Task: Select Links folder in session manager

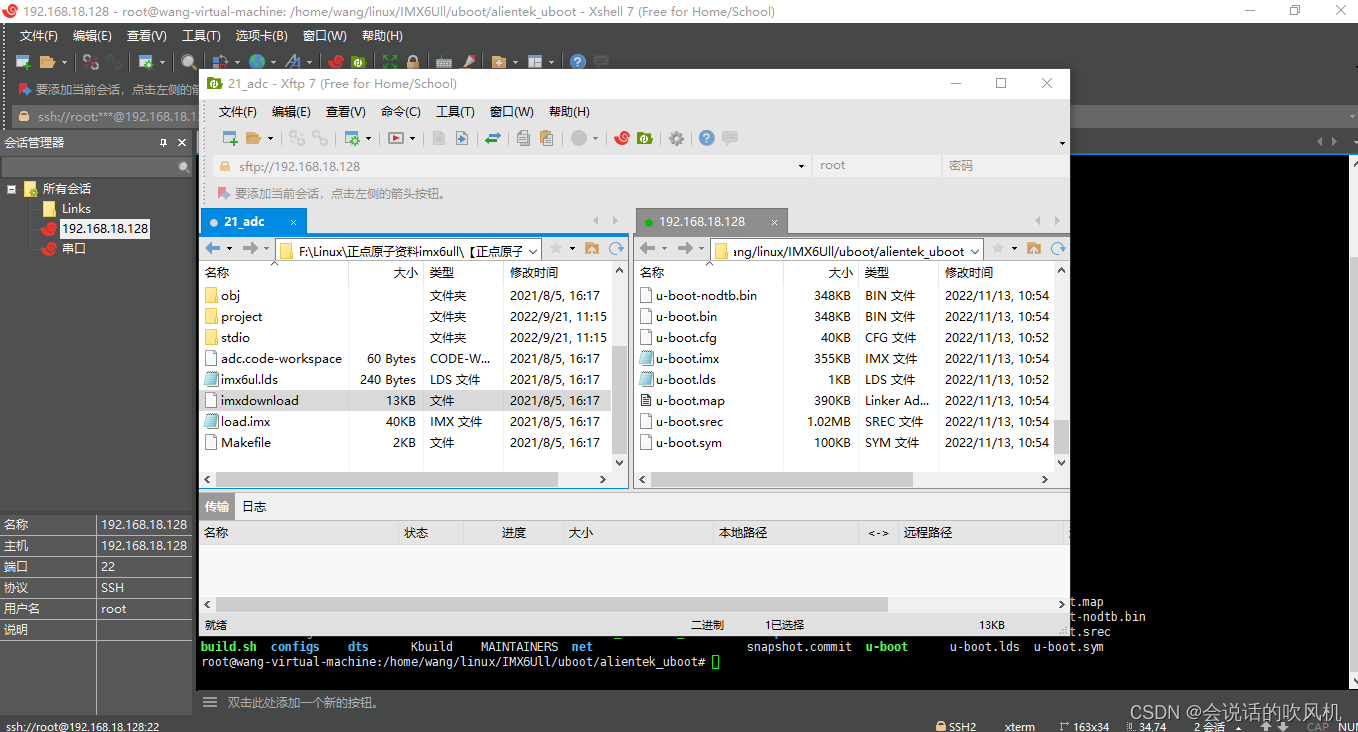Action: tap(76, 208)
